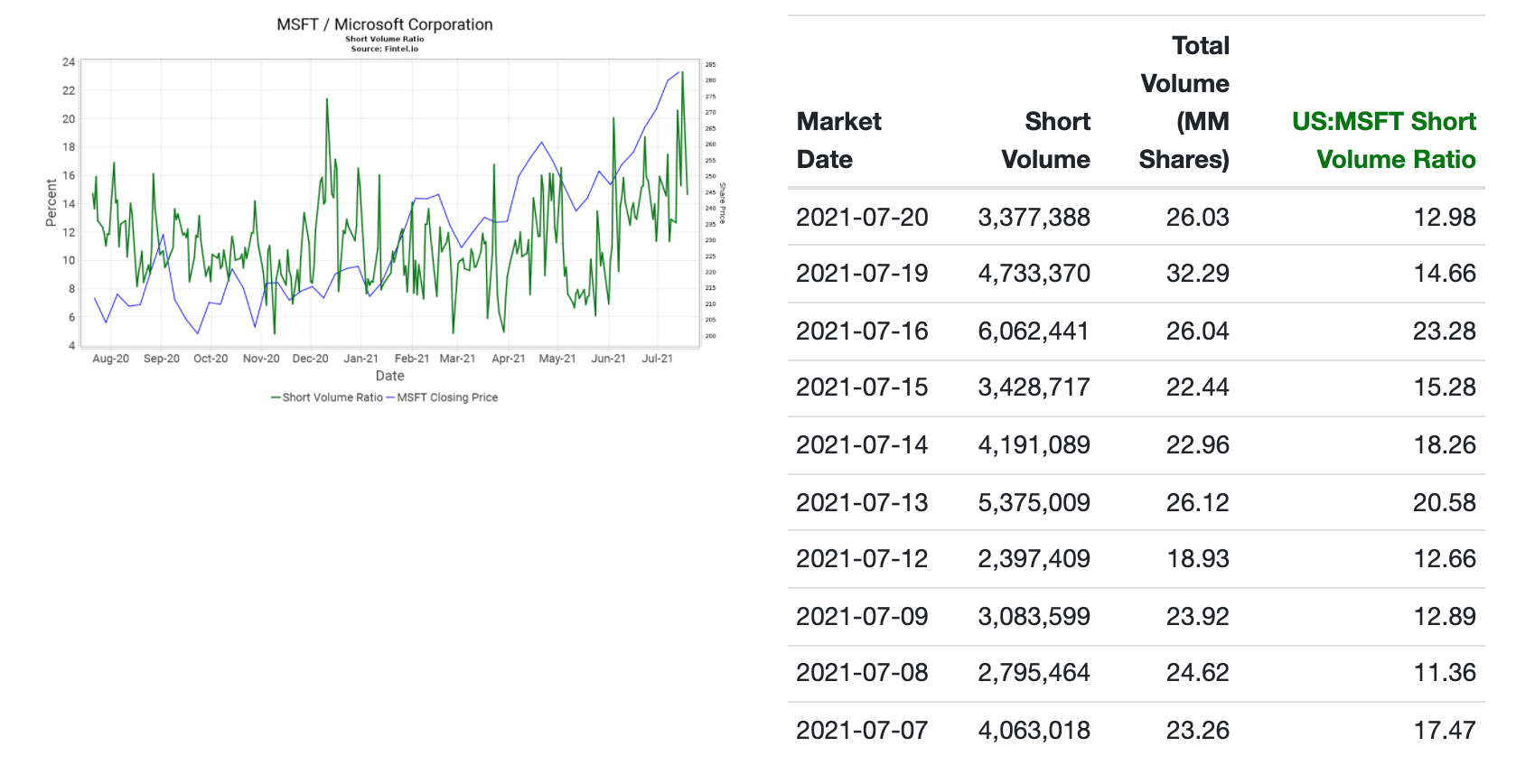This screenshot has height=784, width=1516.
Task: Click short volume ratio 15.28
Action: click(1445, 387)
